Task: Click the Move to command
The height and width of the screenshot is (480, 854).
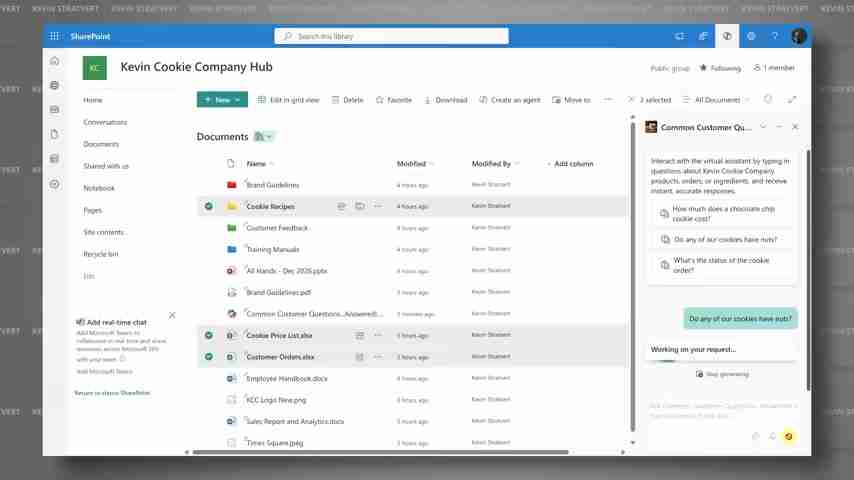Action: [571, 100]
